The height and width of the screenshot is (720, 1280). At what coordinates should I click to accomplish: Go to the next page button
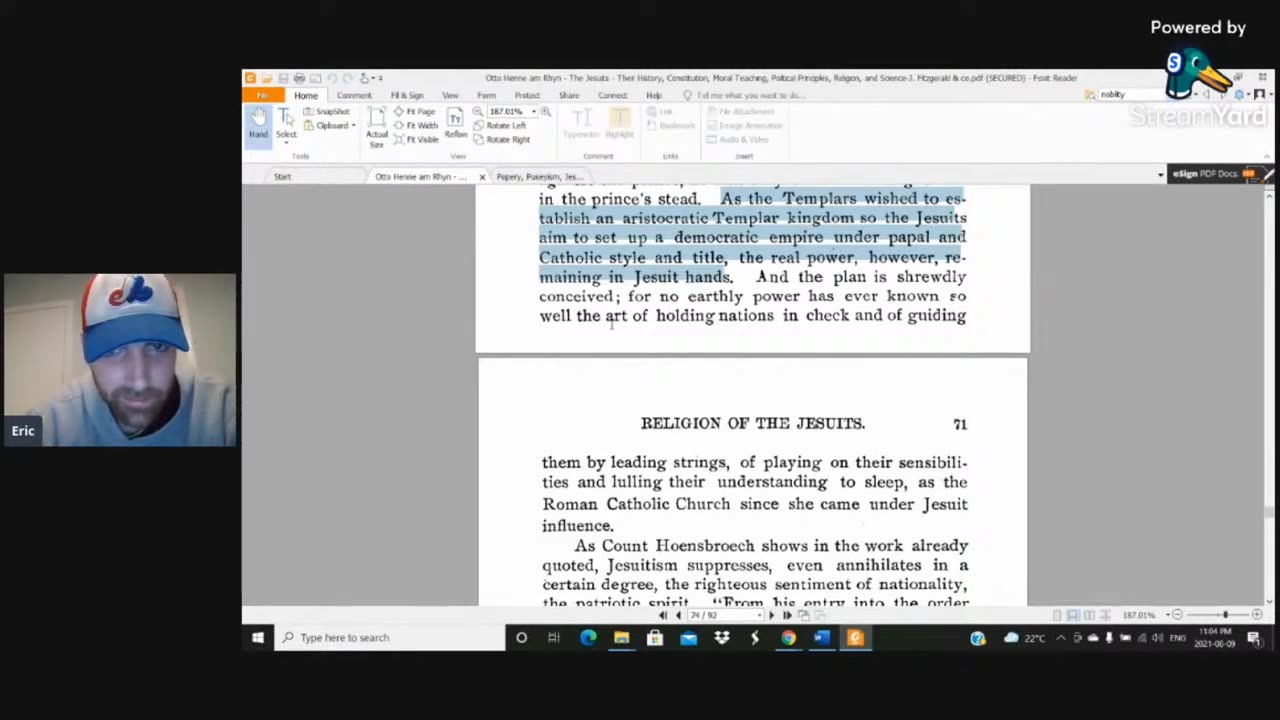770,615
